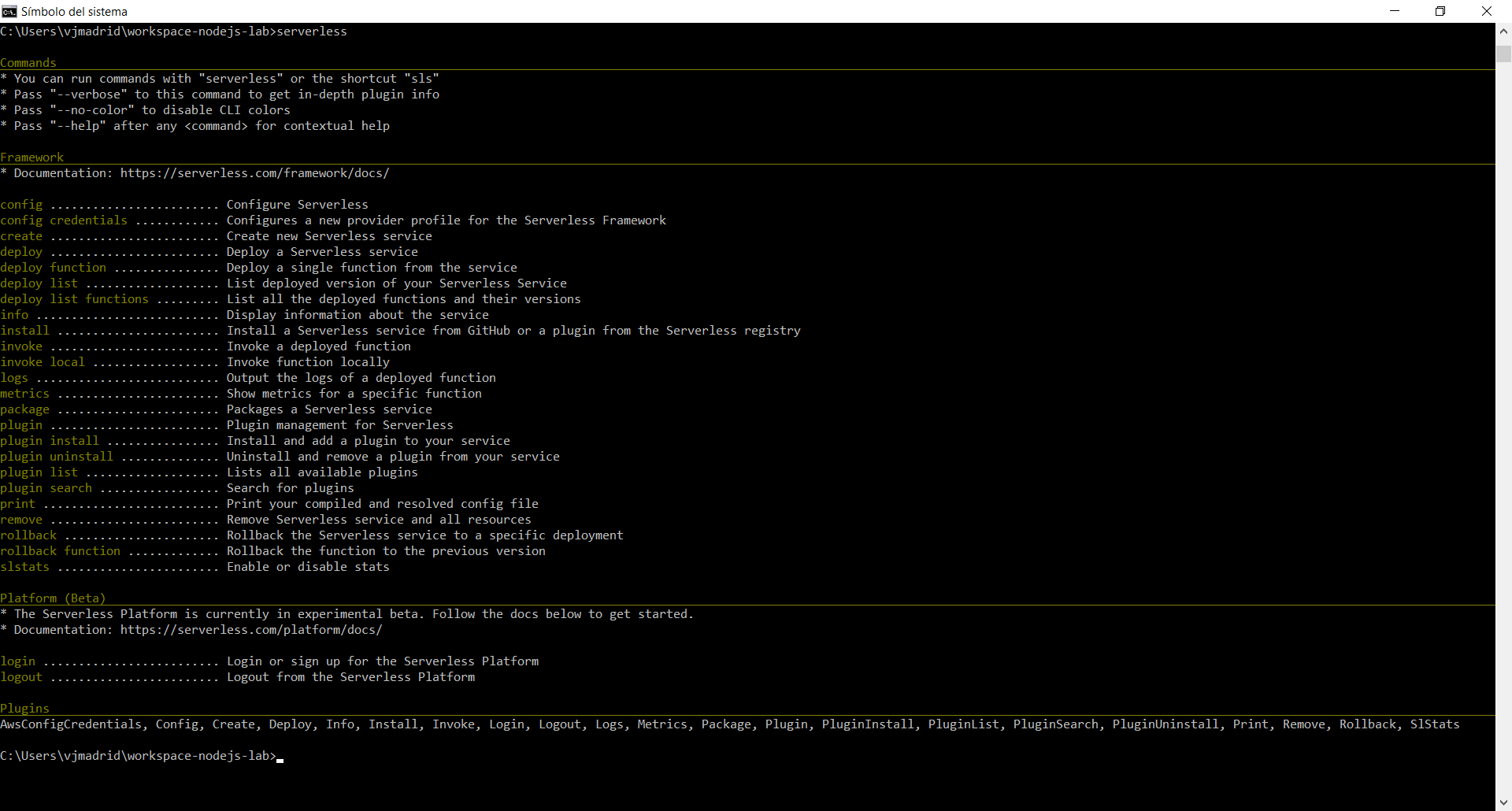Click the description "Display information about the service"

coord(358,315)
